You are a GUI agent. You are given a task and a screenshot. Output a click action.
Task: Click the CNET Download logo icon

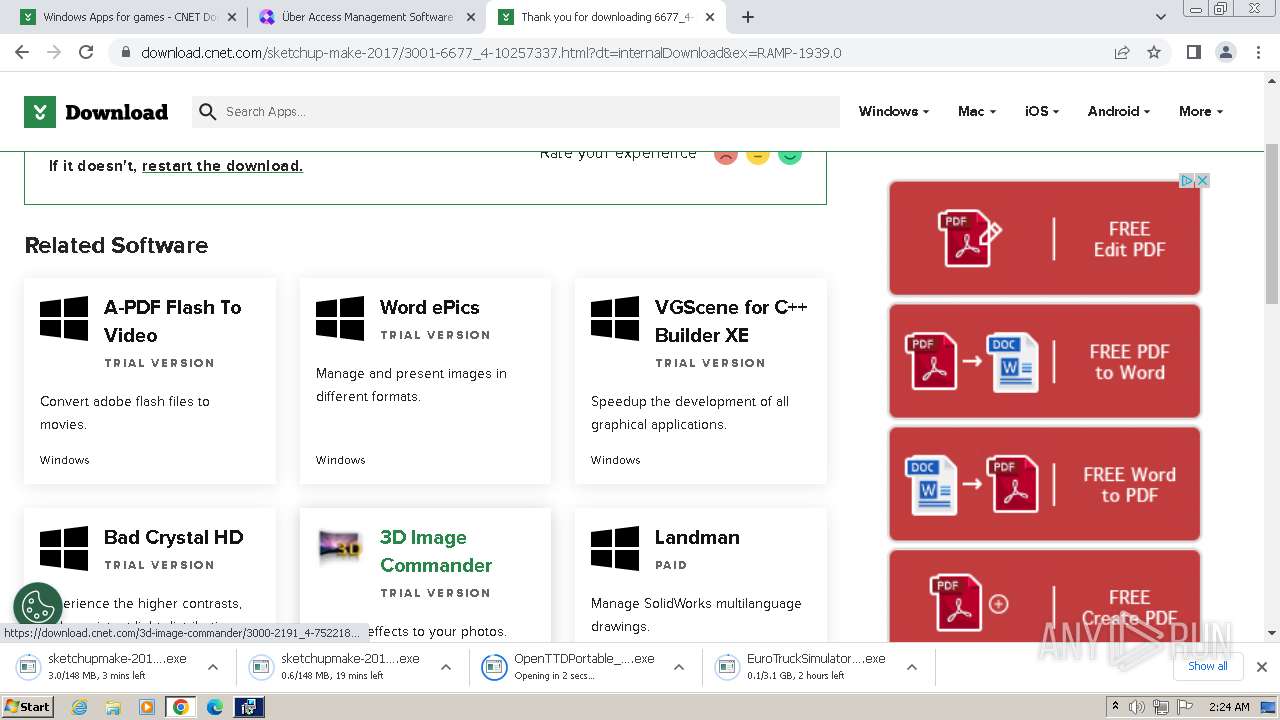point(39,112)
